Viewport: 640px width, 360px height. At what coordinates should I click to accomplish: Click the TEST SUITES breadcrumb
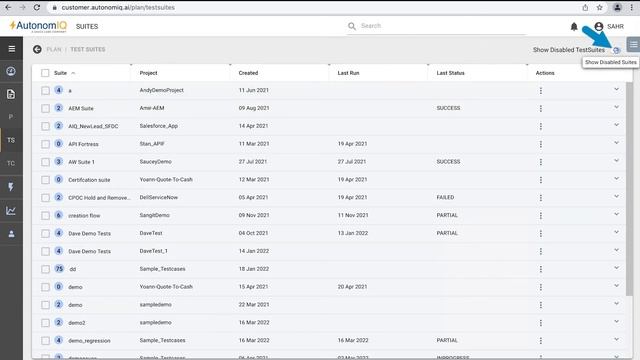[88, 49]
